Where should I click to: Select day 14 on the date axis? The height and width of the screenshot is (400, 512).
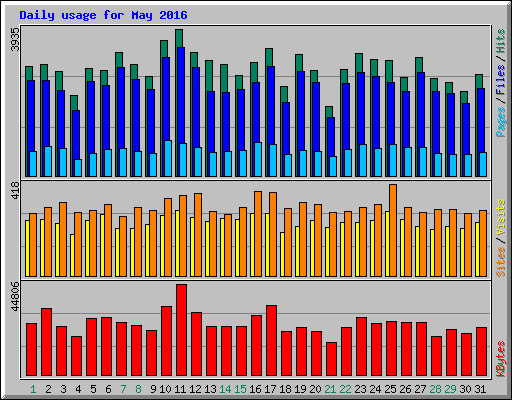click(x=225, y=389)
